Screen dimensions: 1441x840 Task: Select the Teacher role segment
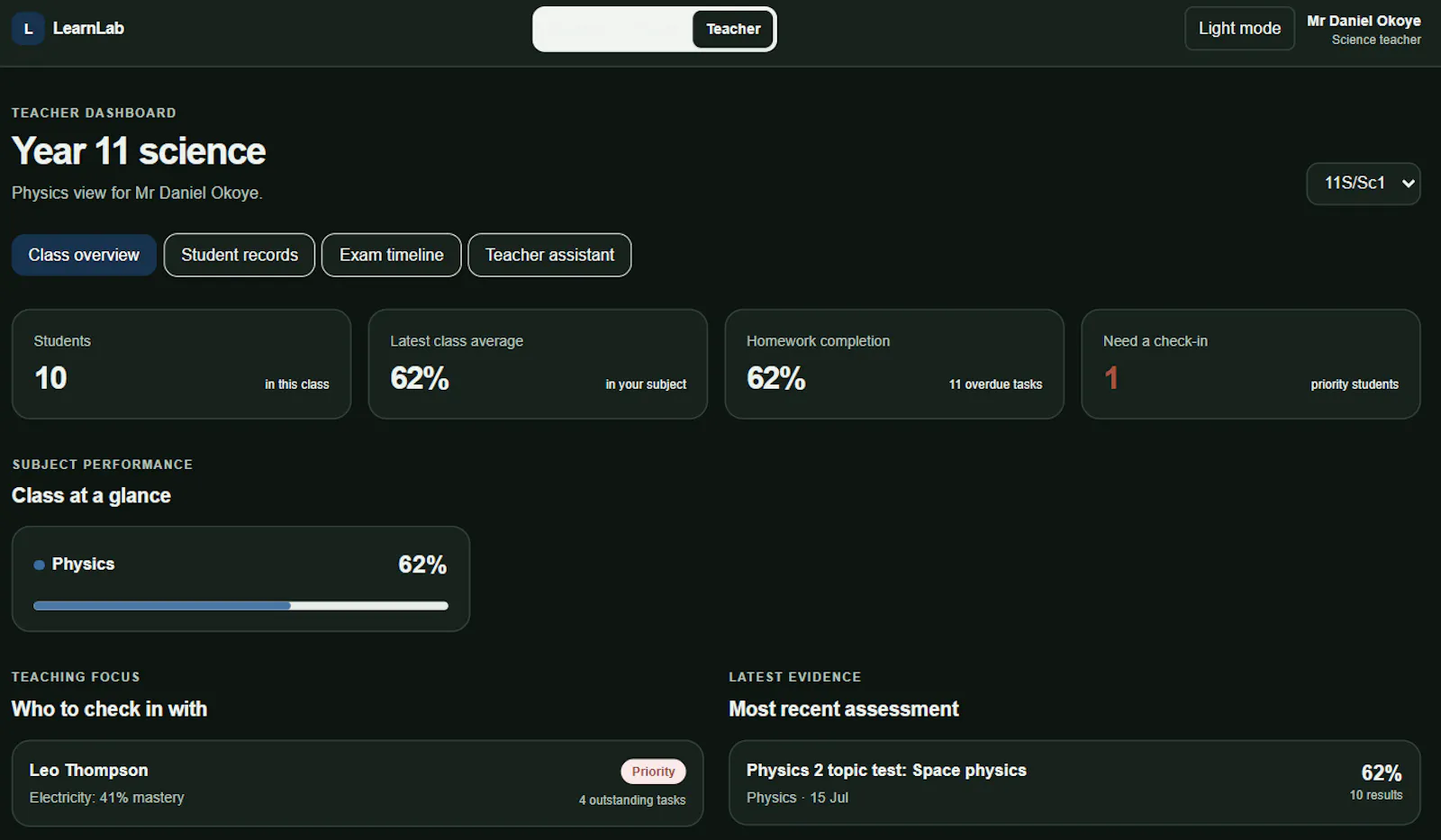point(733,29)
